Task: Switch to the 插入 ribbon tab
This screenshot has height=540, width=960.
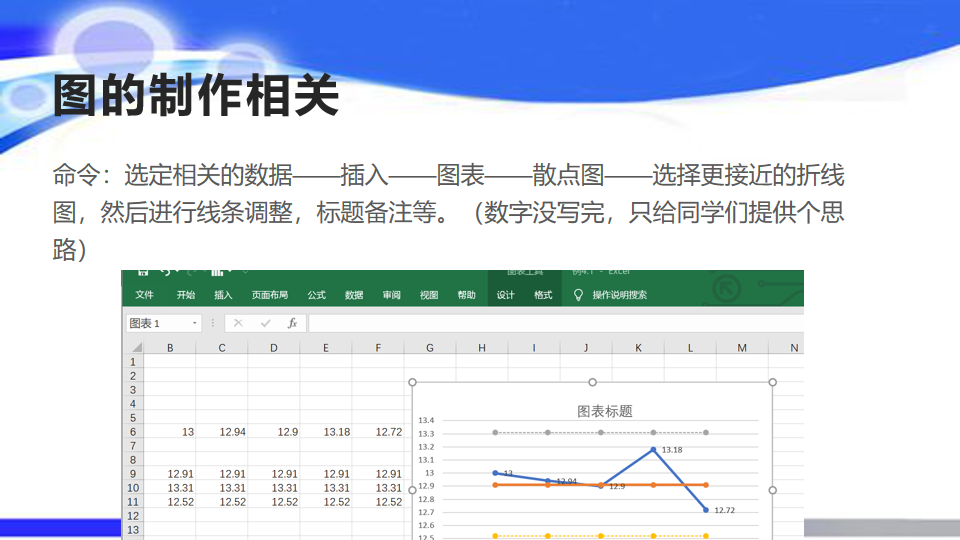Action: pyautogui.click(x=223, y=295)
